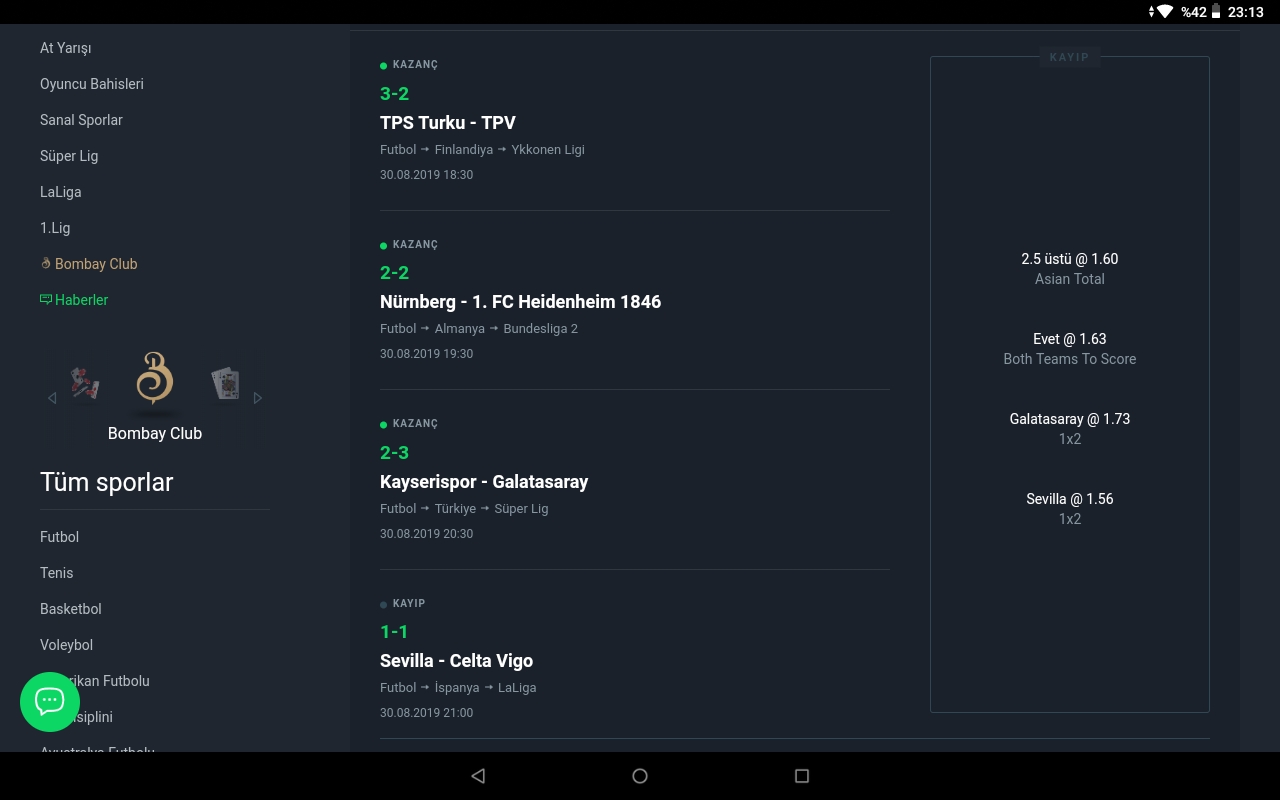1280x800 pixels.
Task: Click the KAYIP status of Sevilla match
Action: 409,604
